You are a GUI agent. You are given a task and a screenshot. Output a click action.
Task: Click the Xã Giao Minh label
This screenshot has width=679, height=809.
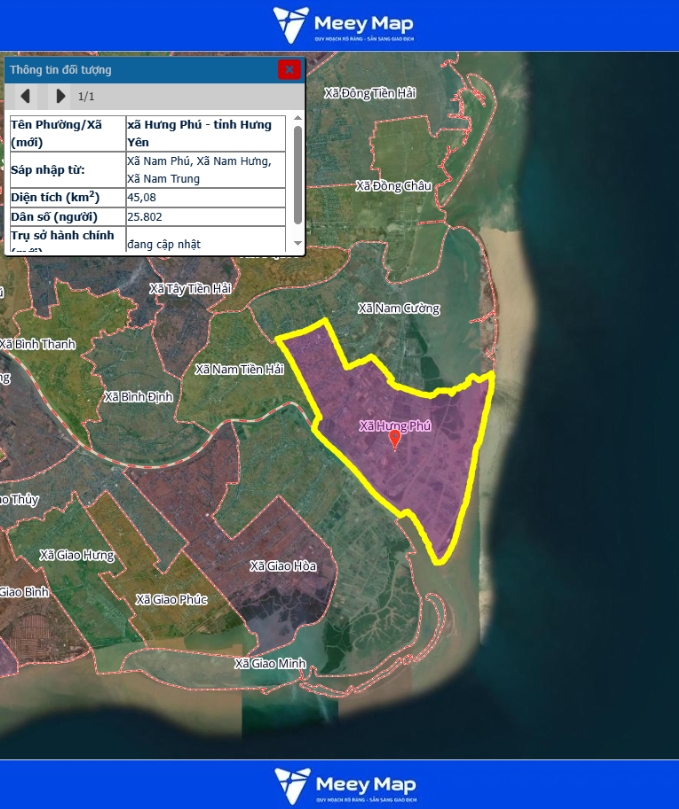click(269, 663)
